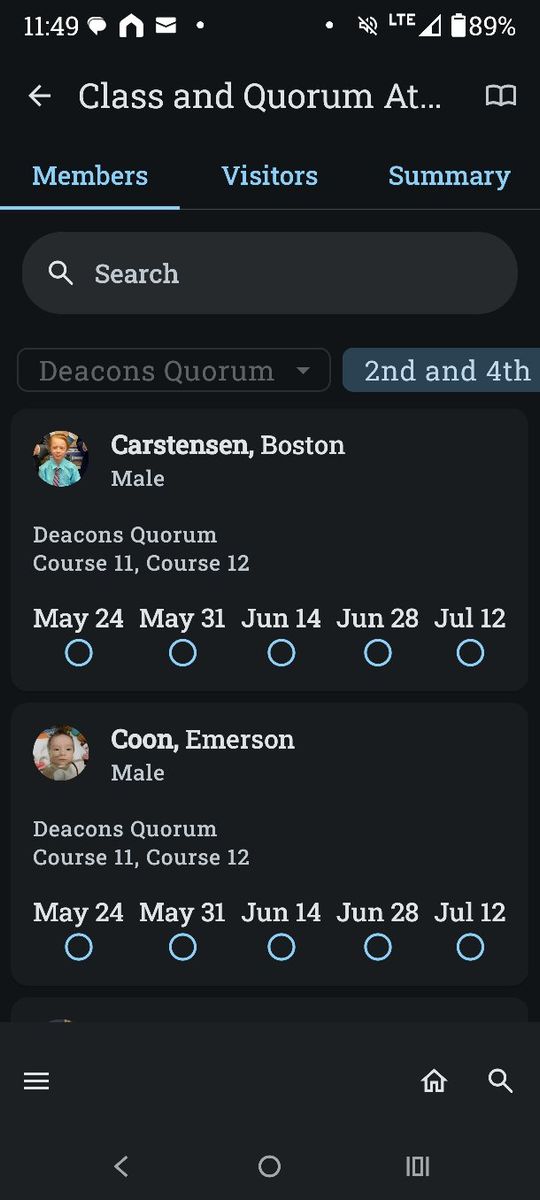Click the dropdown arrow beside Deacons Quorum
The image size is (540, 1200).
pyautogui.click(x=303, y=371)
